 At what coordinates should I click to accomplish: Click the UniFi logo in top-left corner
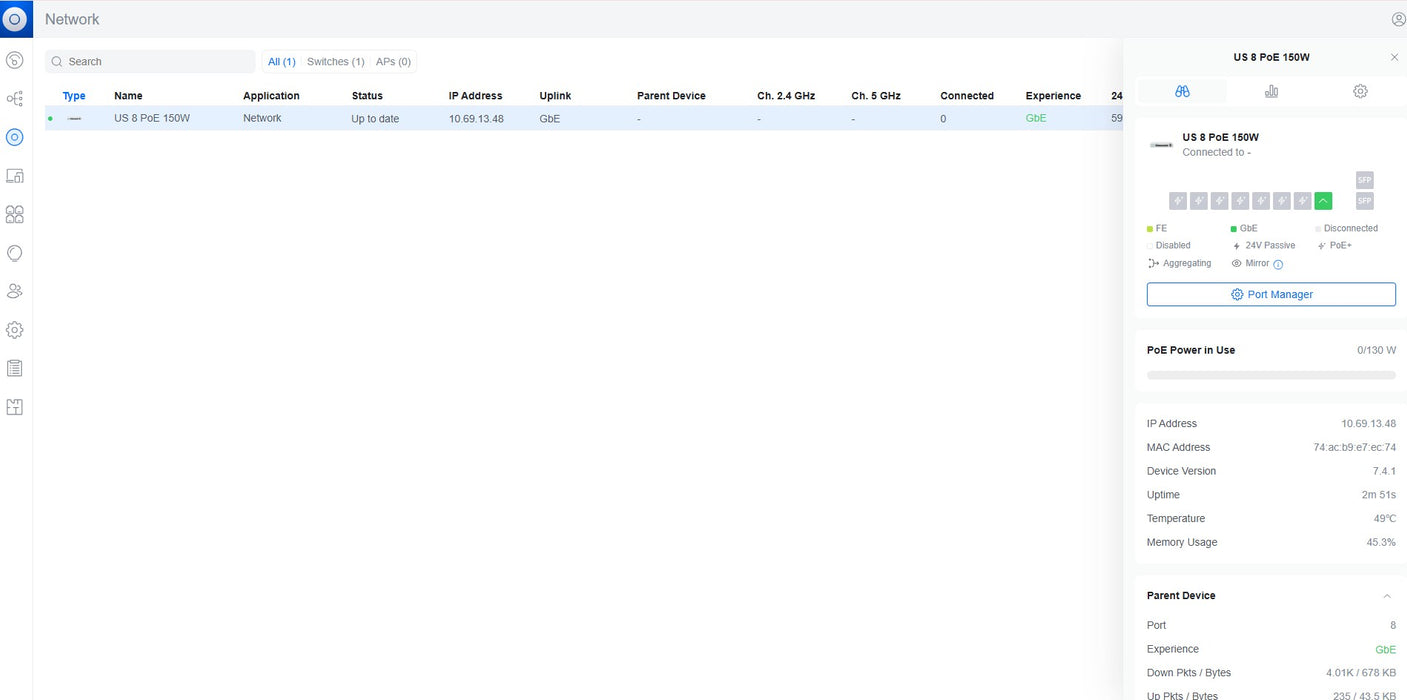15,19
